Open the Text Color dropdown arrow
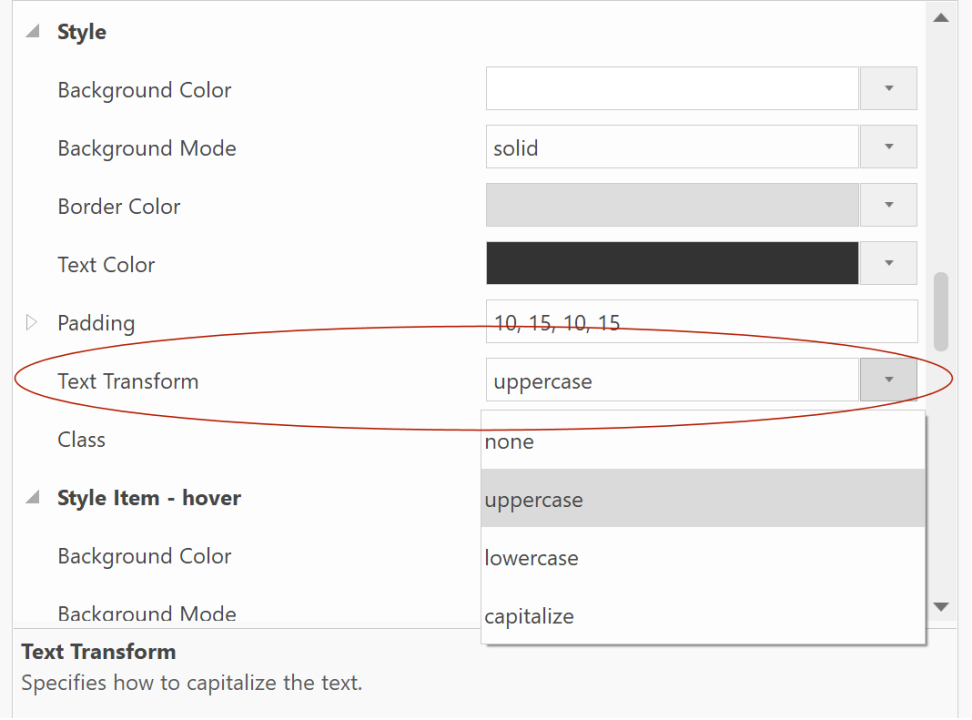This screenshot has width=972, height=720. pos(888,263)
